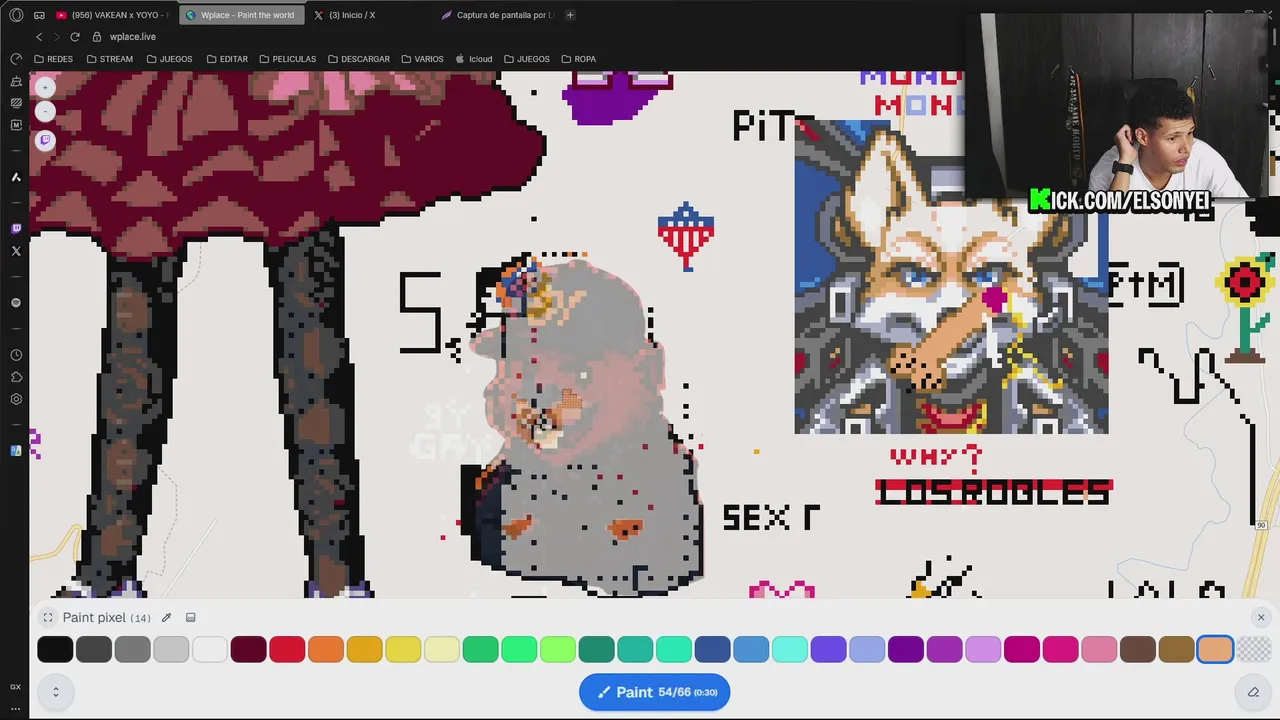Select the transparent checkered swatch
This screenshot has width=1280, height=720.
[x=1254, y=650]
